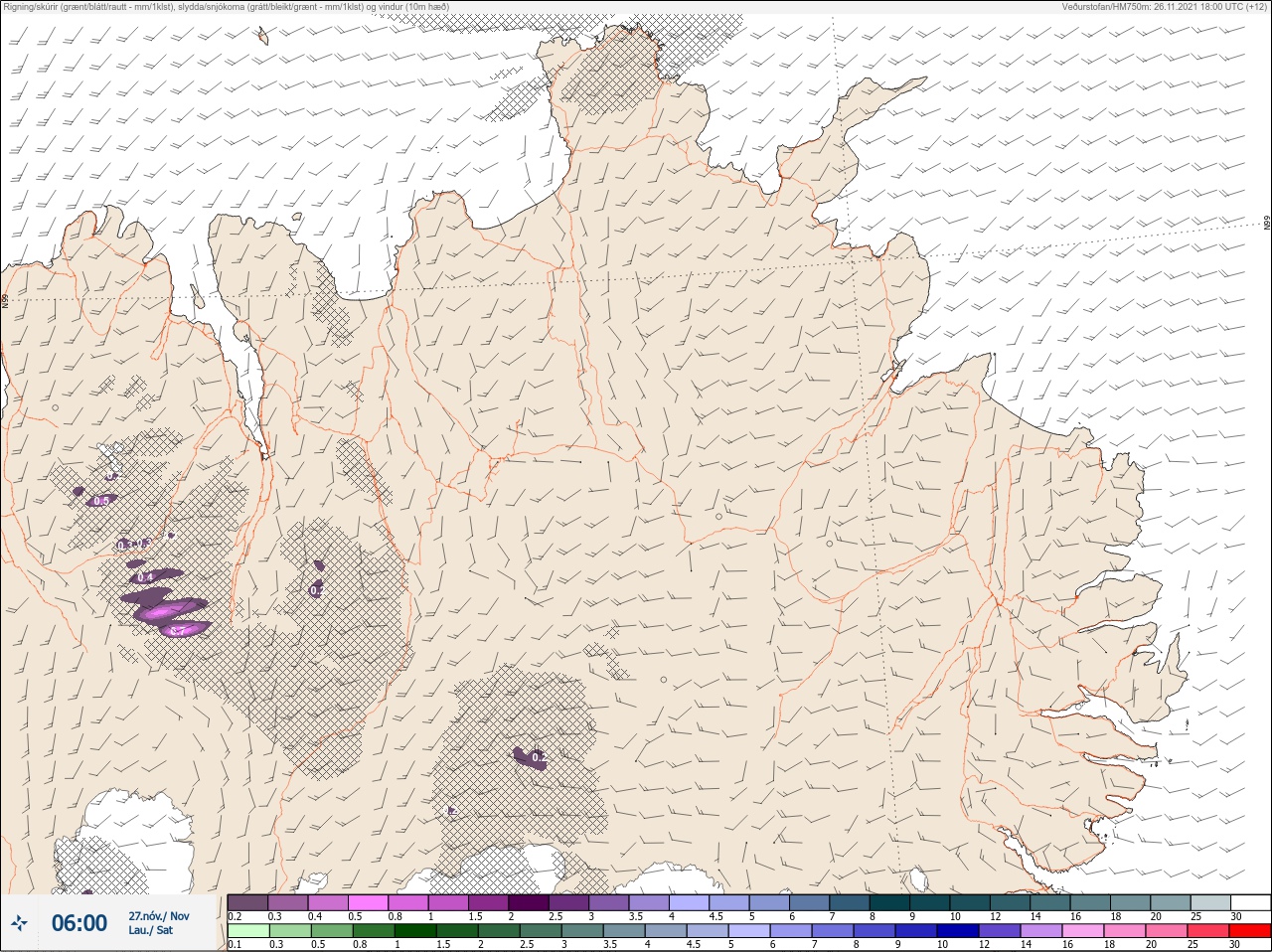Viewport: 1272px width, 952px height.
Task: Click the '0.1' value starting the lower legend
Action: (x=235, y=945)
